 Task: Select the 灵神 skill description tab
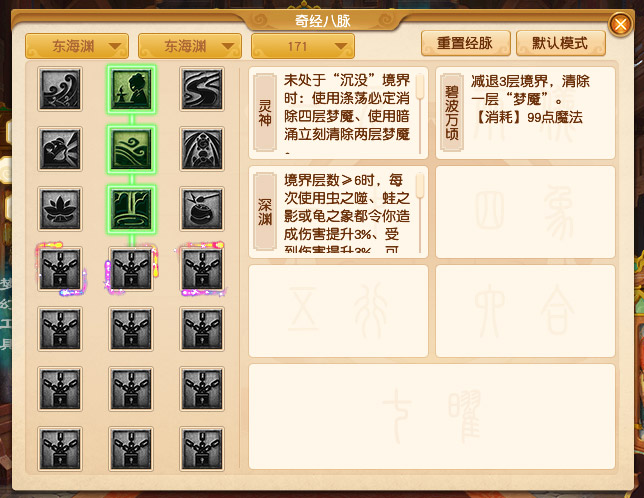(265, 113)
